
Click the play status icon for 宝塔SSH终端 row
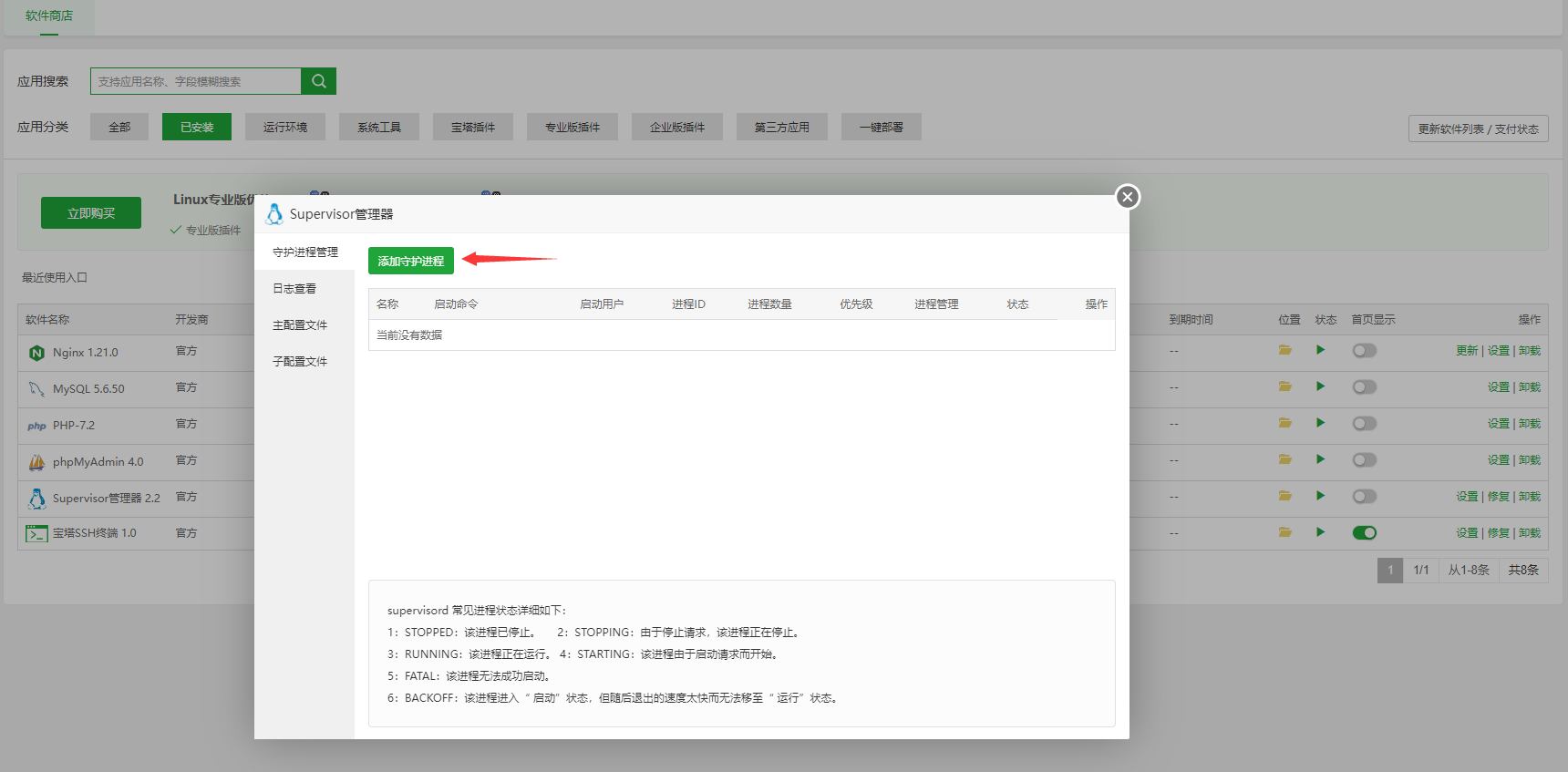click(x=1320, y=532)
